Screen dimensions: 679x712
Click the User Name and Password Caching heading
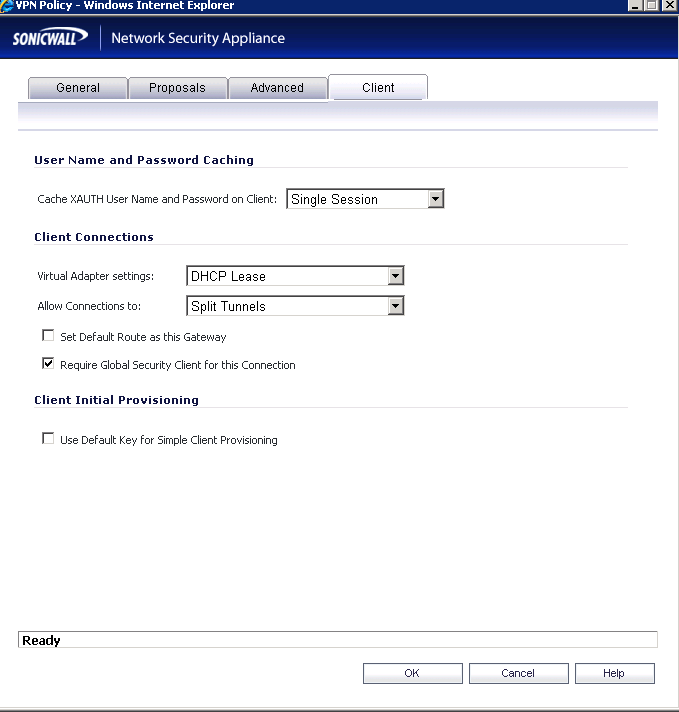(x=144, y=160)
